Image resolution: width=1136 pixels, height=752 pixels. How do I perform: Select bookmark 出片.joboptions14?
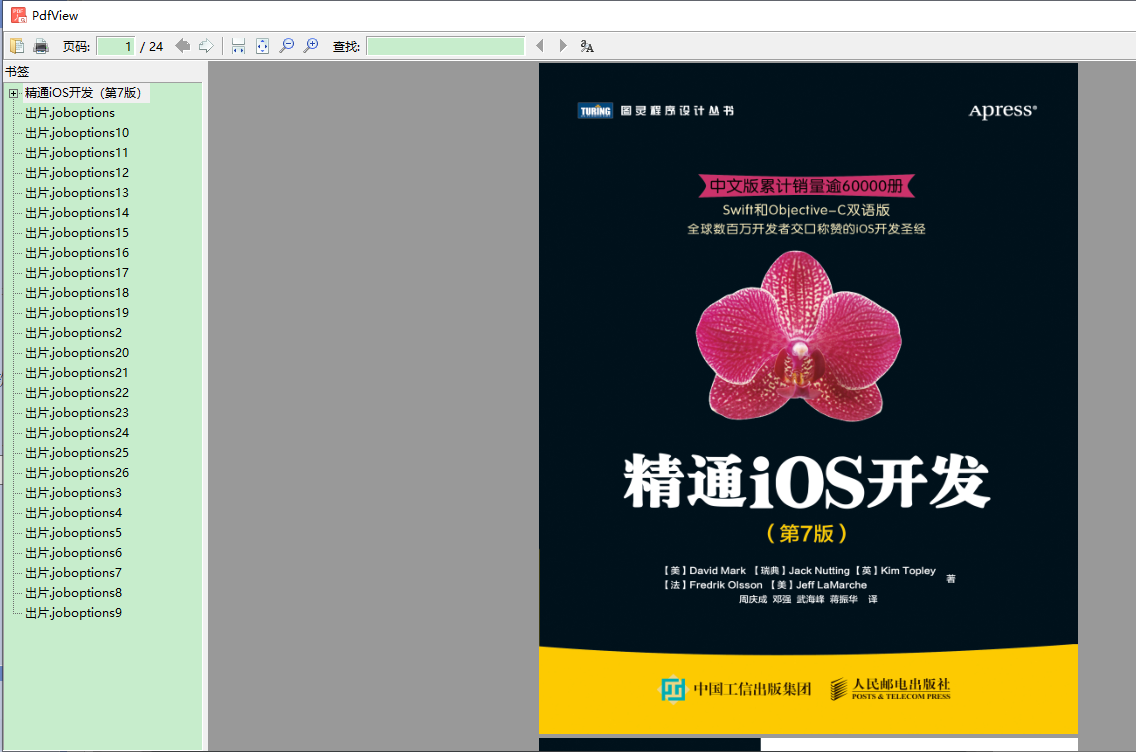(77, 213)
